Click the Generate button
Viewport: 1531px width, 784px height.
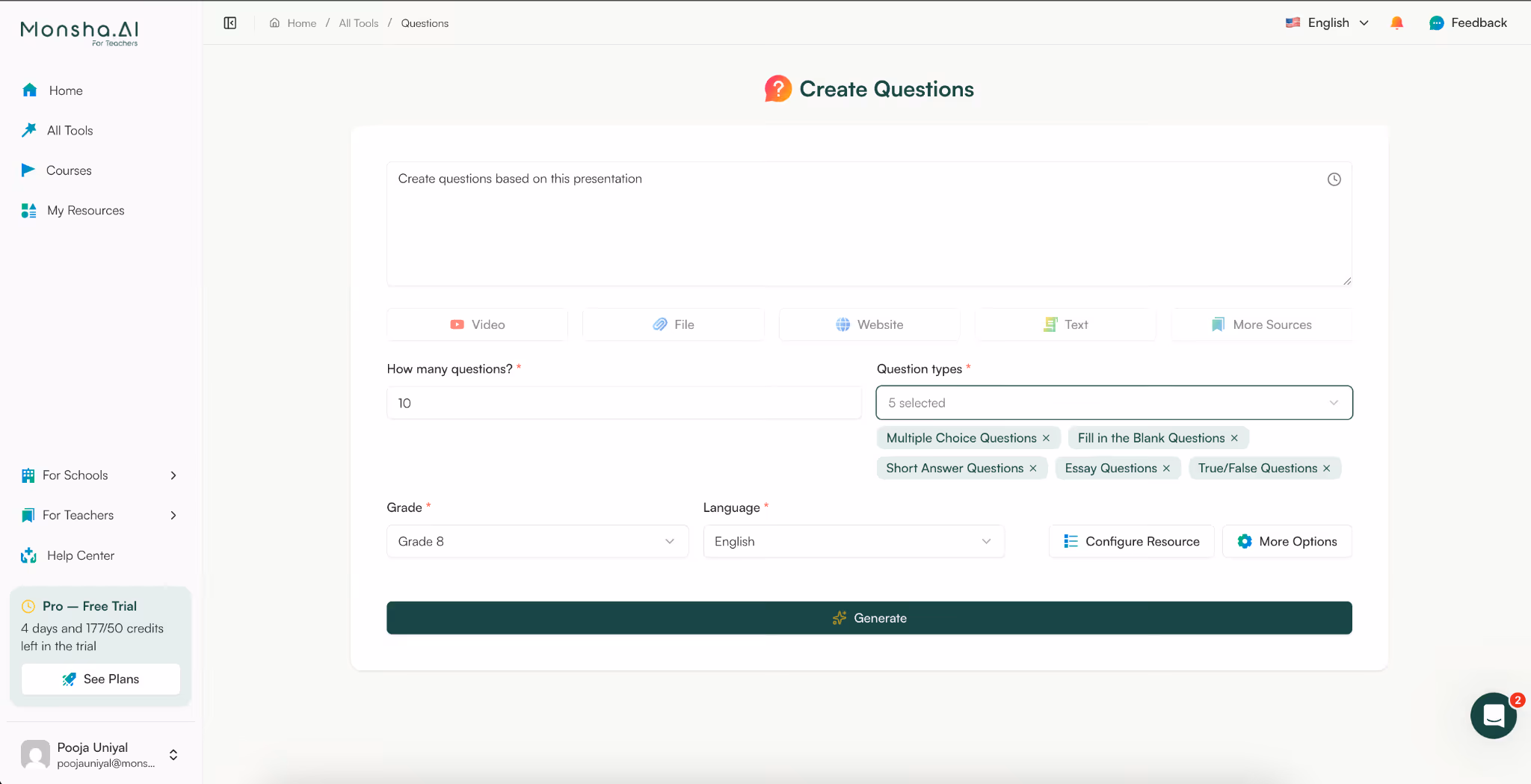click(868, 617)
